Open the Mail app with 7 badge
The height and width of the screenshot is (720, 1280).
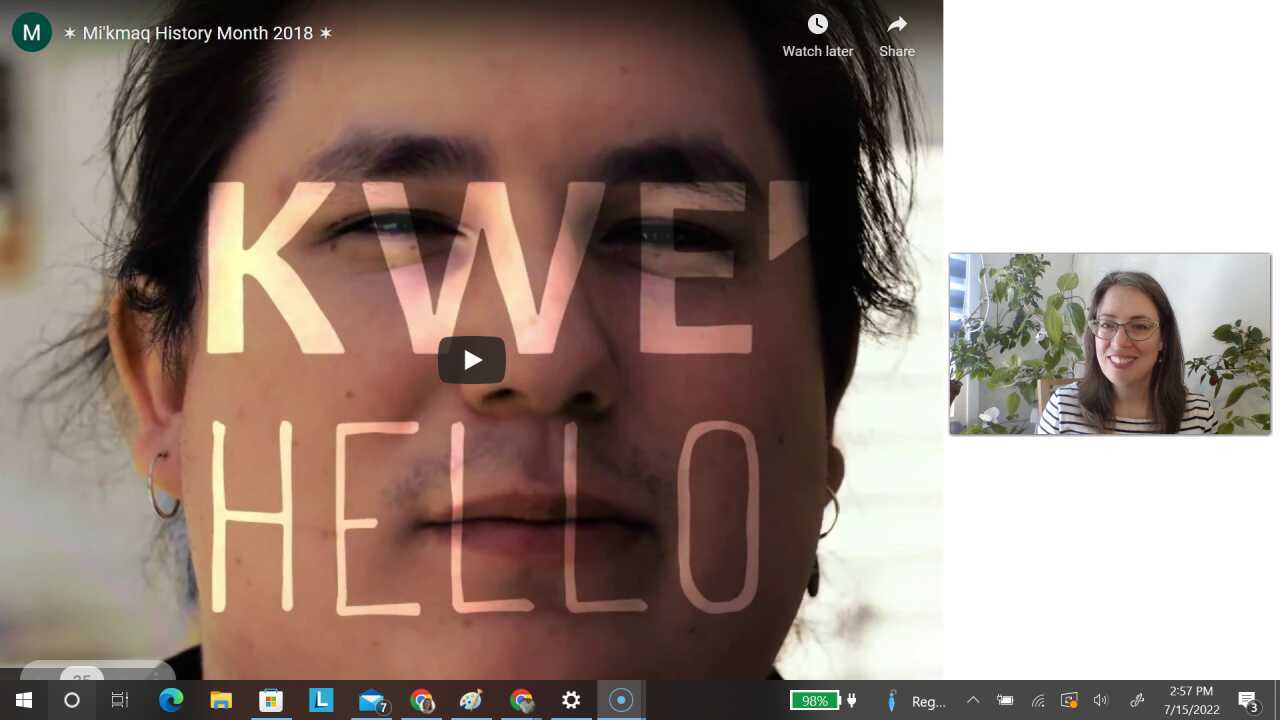point(372,700)
